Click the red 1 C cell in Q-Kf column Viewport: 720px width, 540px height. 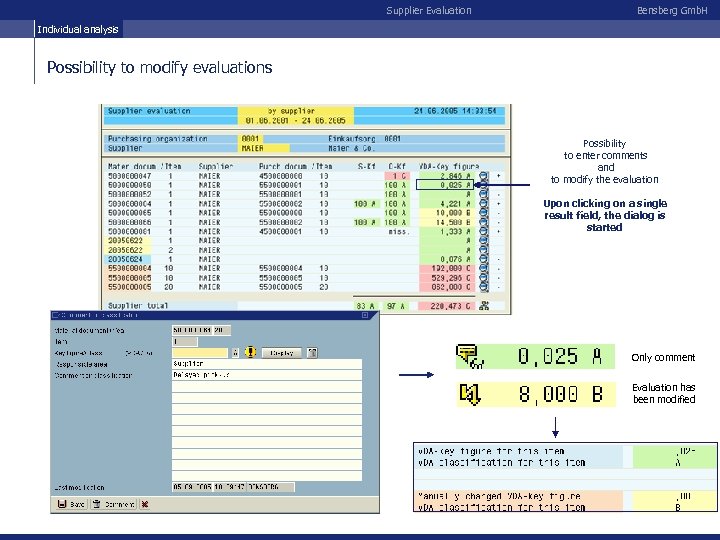pos(397,176)
